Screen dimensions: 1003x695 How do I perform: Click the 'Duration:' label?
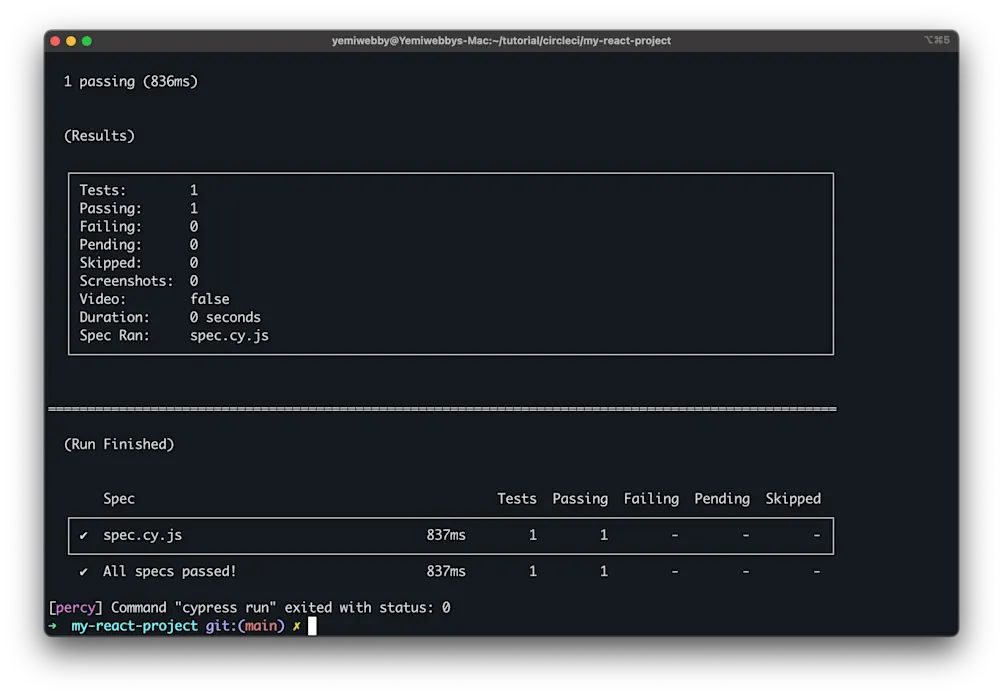coord(114,317)
